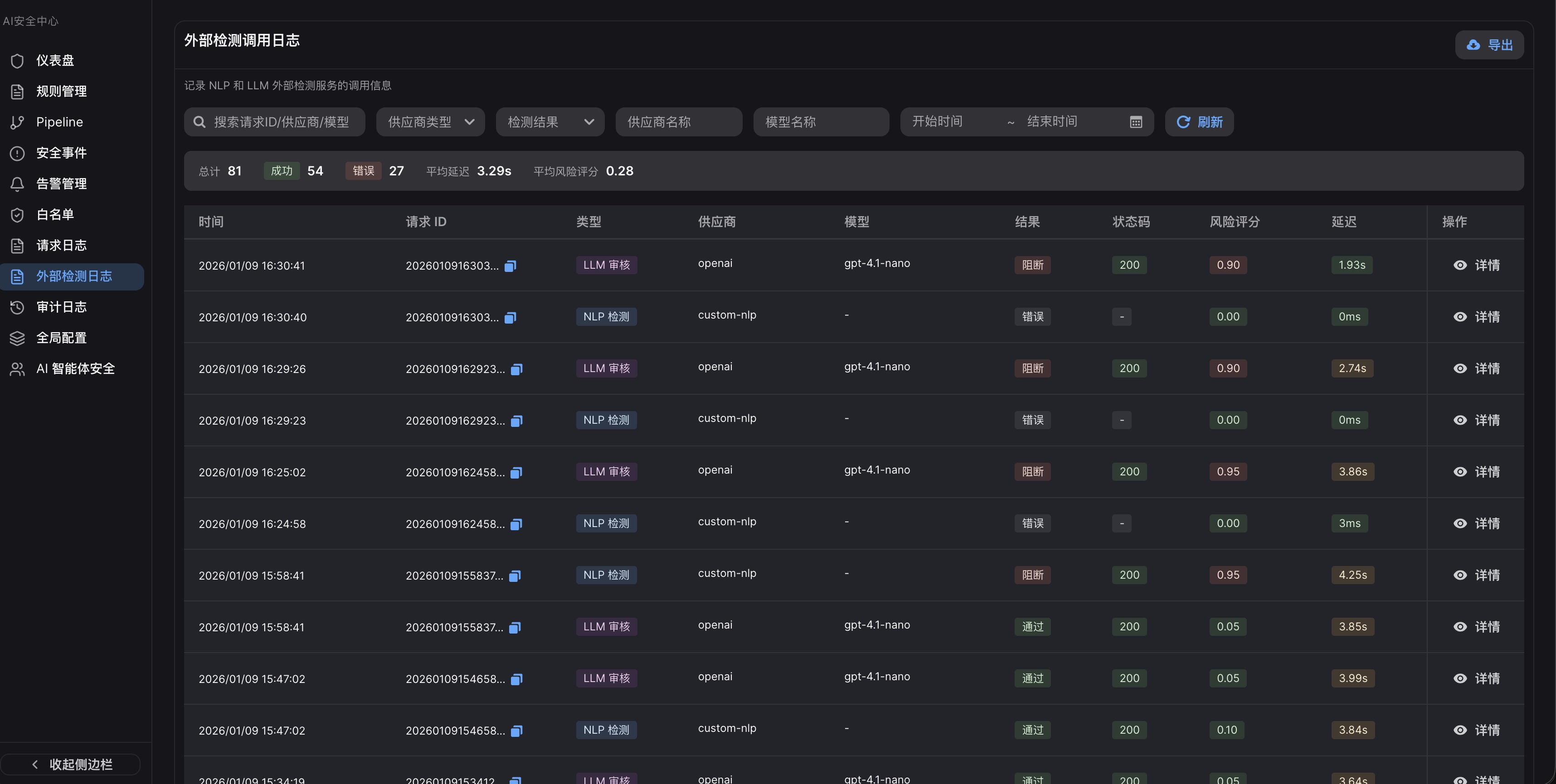Click the Pipeline branch icon in sidebar

coord(16,122)
